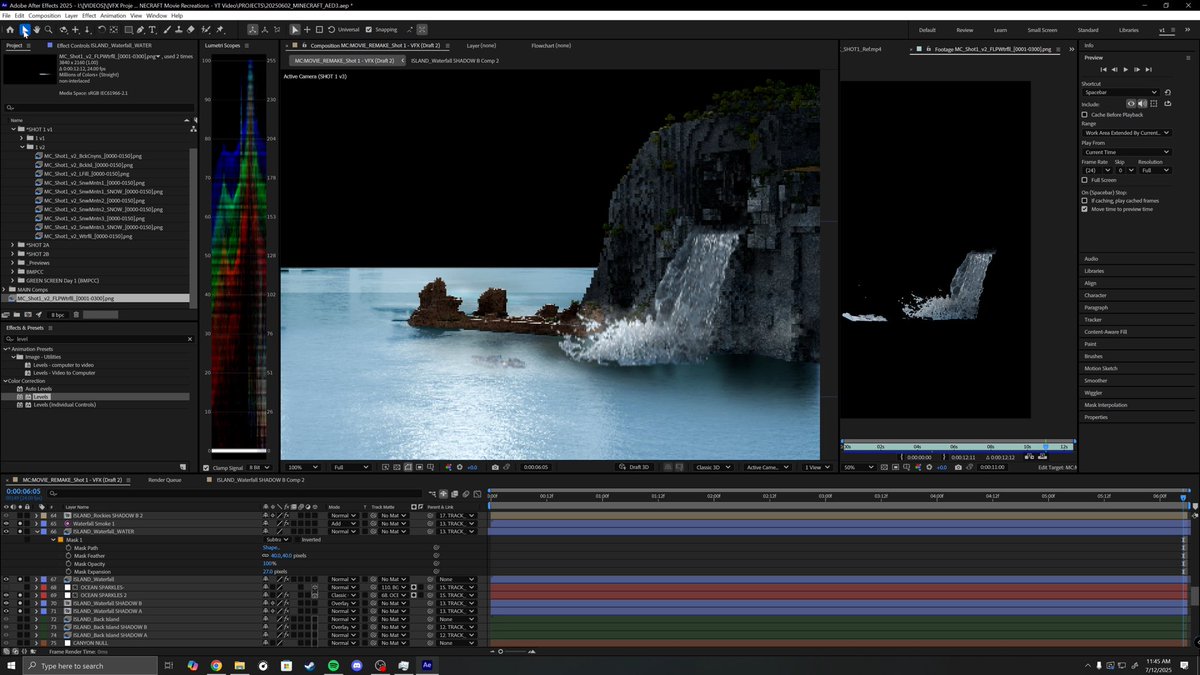Select the Zoom tool in toolbar
1200x675 pixels.
pyautogui.click(x=49, y=30)
